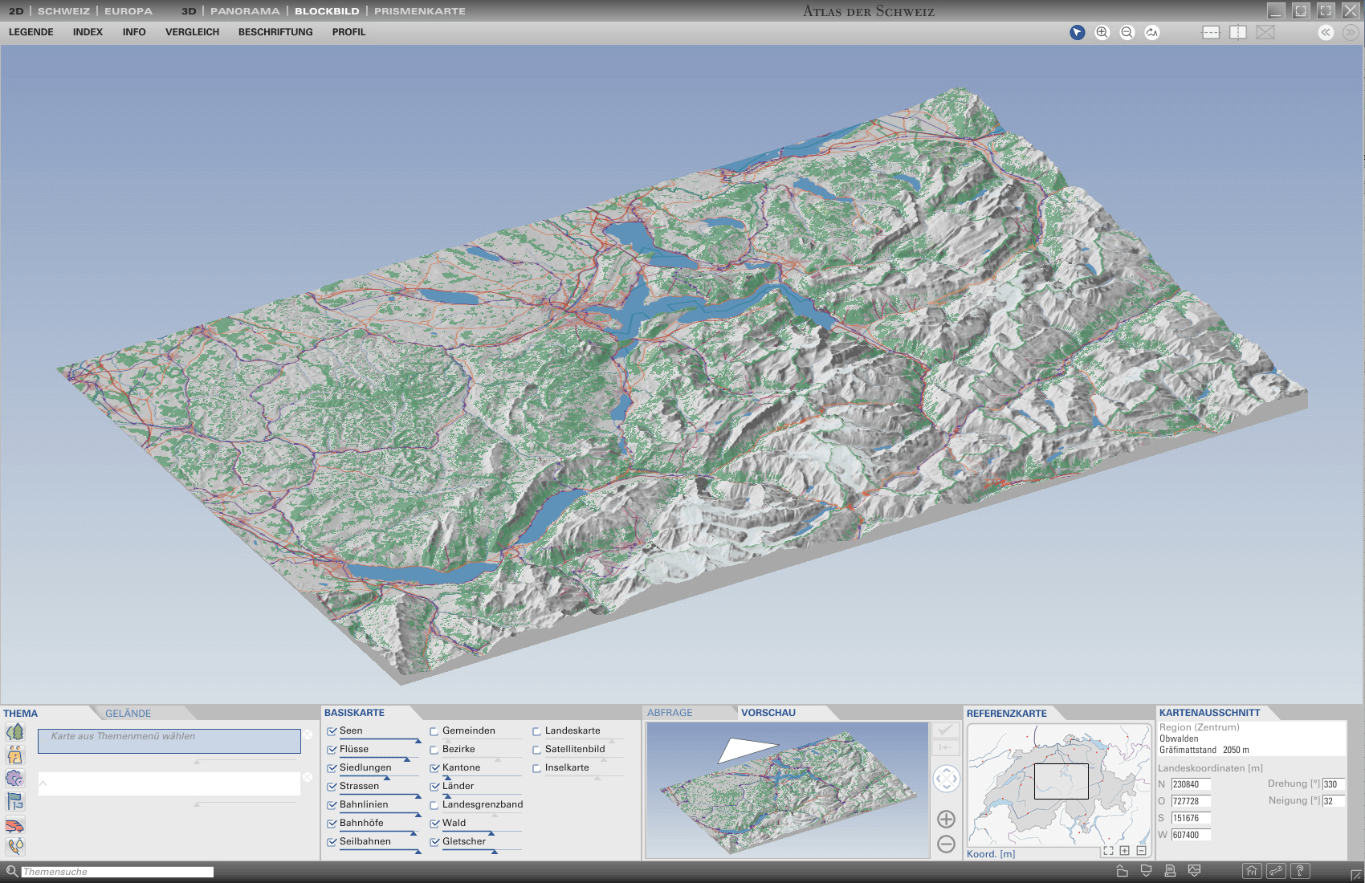Switch to PANORAMA view mode
Screen dimensions: 1365x883
tap(245, 11)
